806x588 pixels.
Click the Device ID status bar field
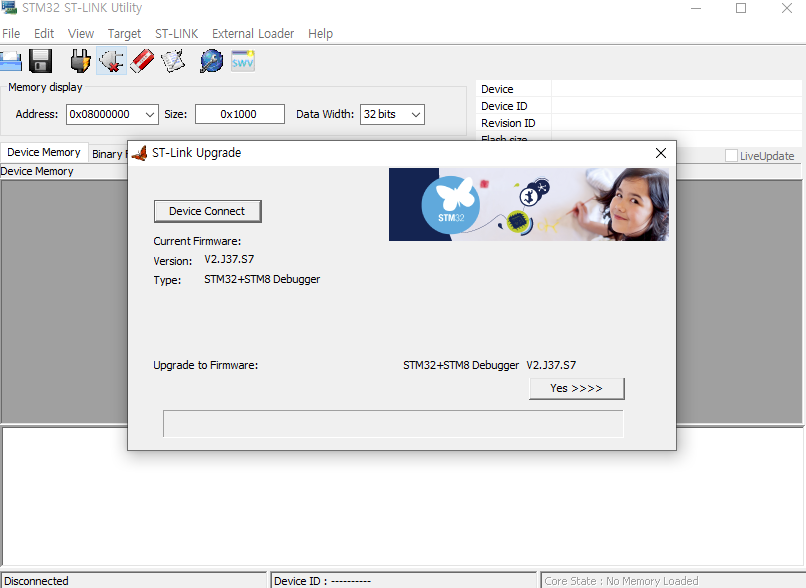click(x=402, y=581)
